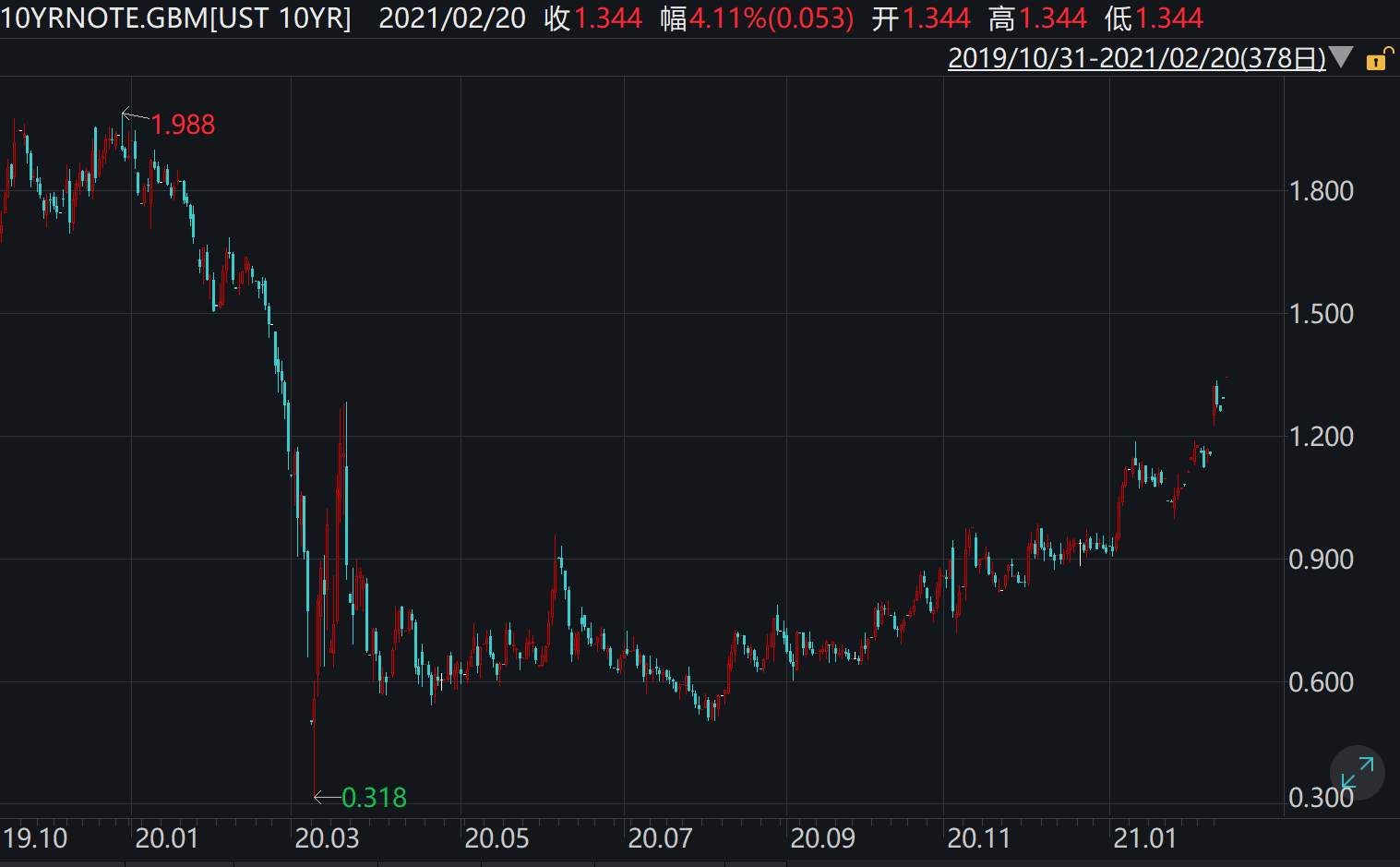Image resolution: width=1400 pixels, height=867 pixels.
Task: Click the 2021/02/20 date in header
Action: (x=452, y=18)
